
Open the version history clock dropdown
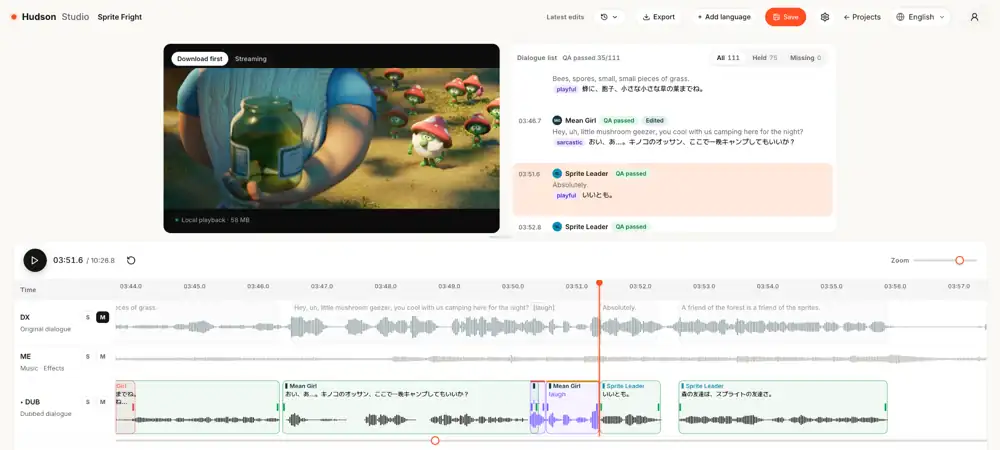609,17
